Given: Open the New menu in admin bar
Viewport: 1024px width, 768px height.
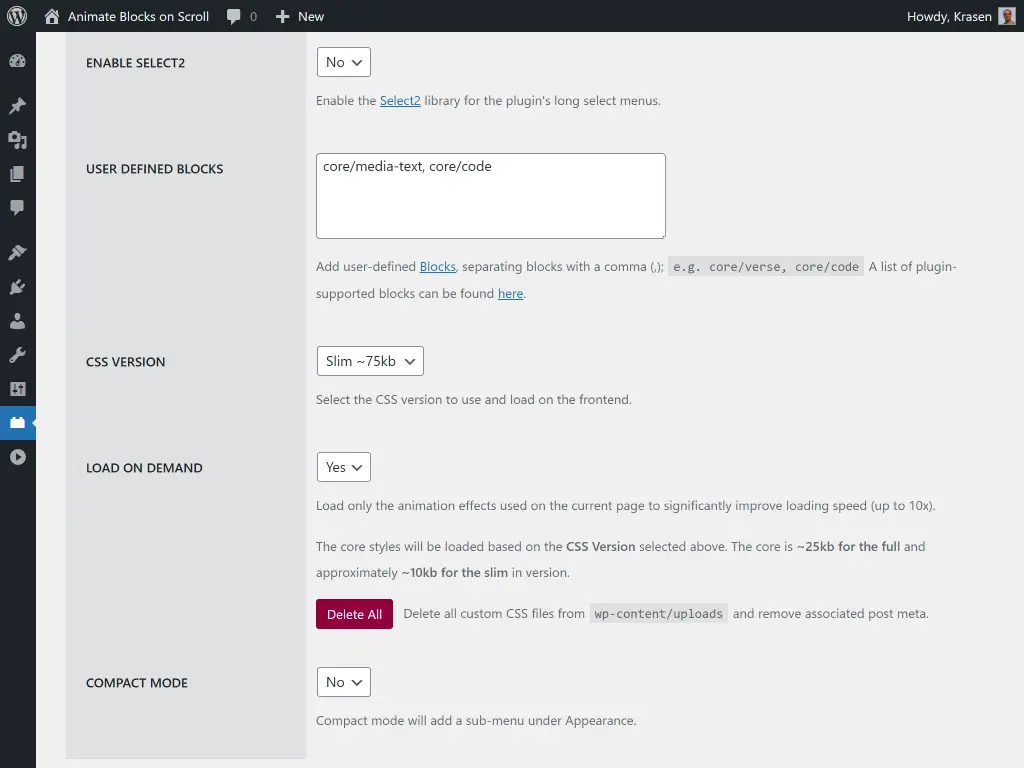Looking at the screenshot, I should [299, 16].
